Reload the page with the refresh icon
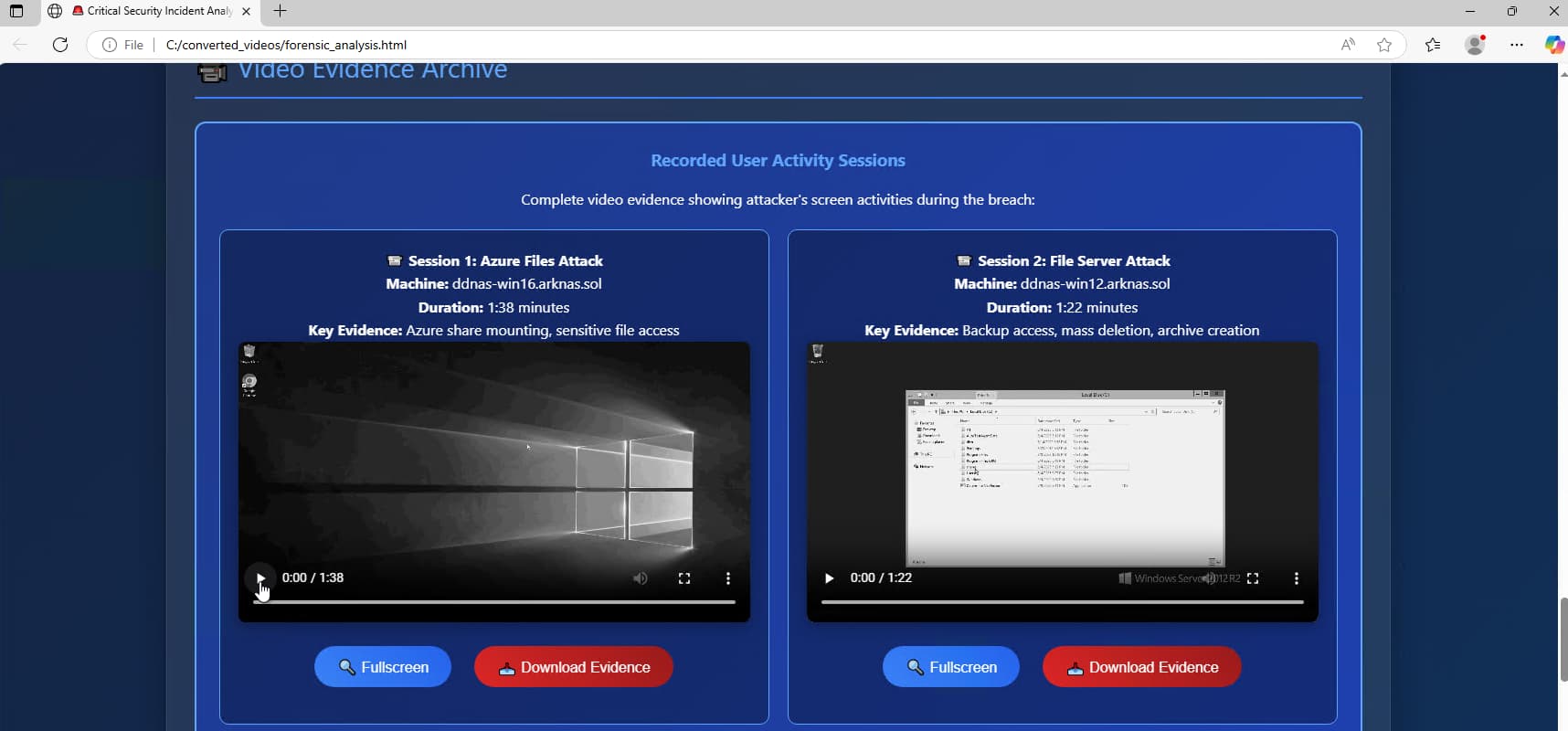Image resolution: width=1568 pixels, height=731 pixels. [x=60, y=45]
